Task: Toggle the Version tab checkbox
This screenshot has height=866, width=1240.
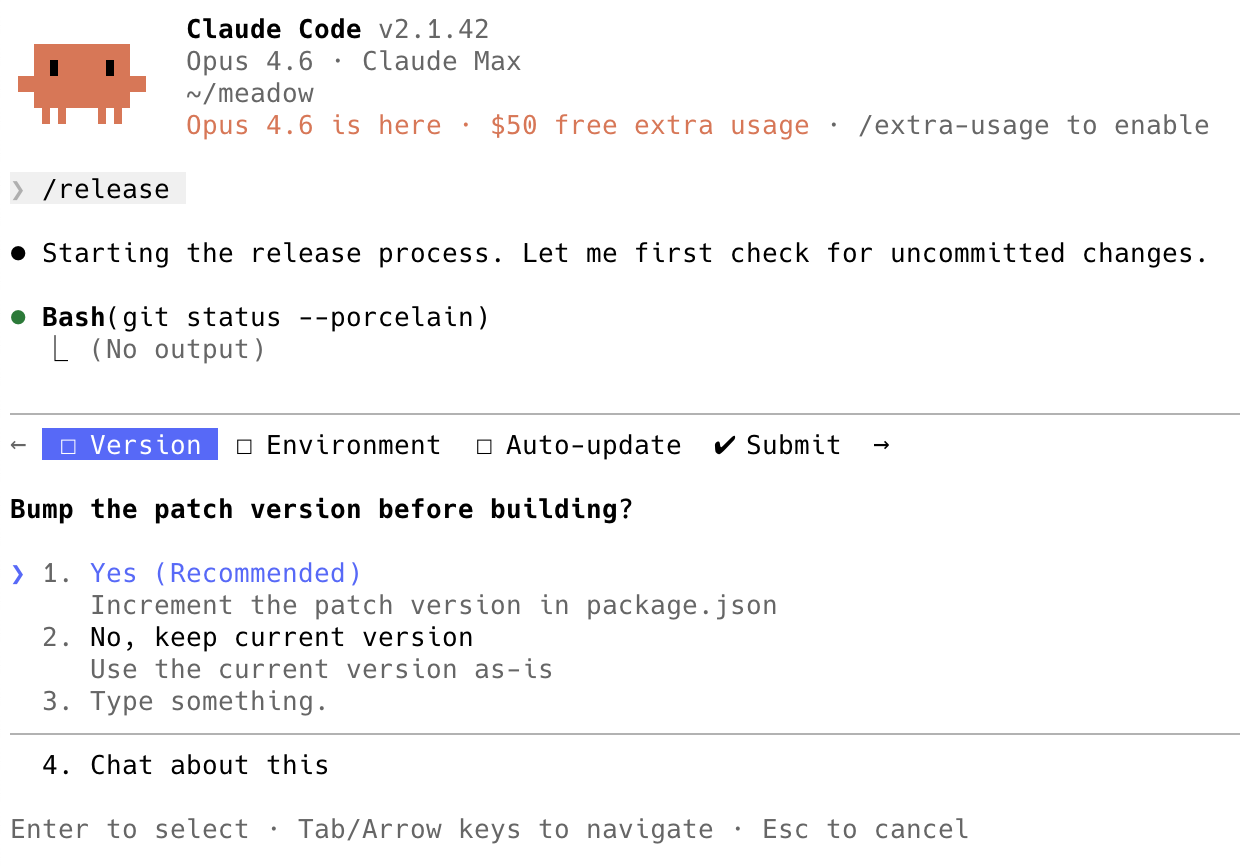Action: (x=68, y=446)
